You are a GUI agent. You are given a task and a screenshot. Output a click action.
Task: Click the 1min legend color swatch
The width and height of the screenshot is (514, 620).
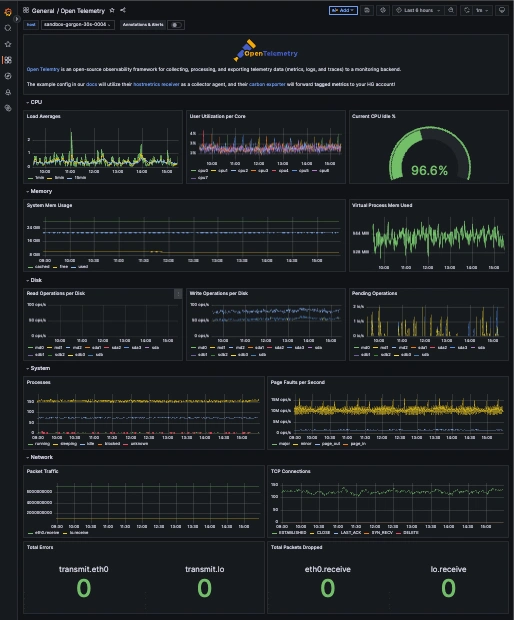click(31, 178)
